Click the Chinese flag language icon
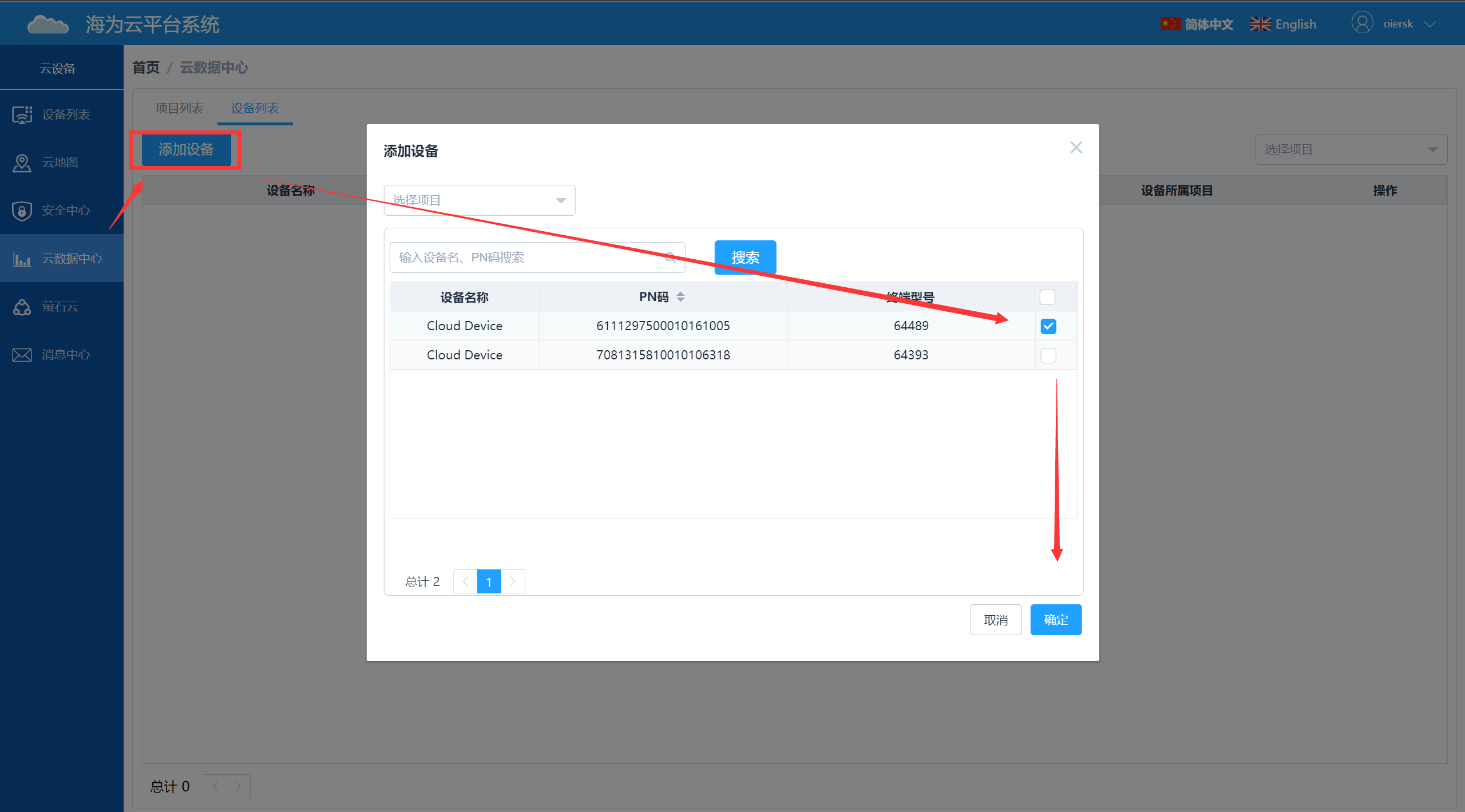The height and width of the screenshot is (812, 1465). 1170,24
